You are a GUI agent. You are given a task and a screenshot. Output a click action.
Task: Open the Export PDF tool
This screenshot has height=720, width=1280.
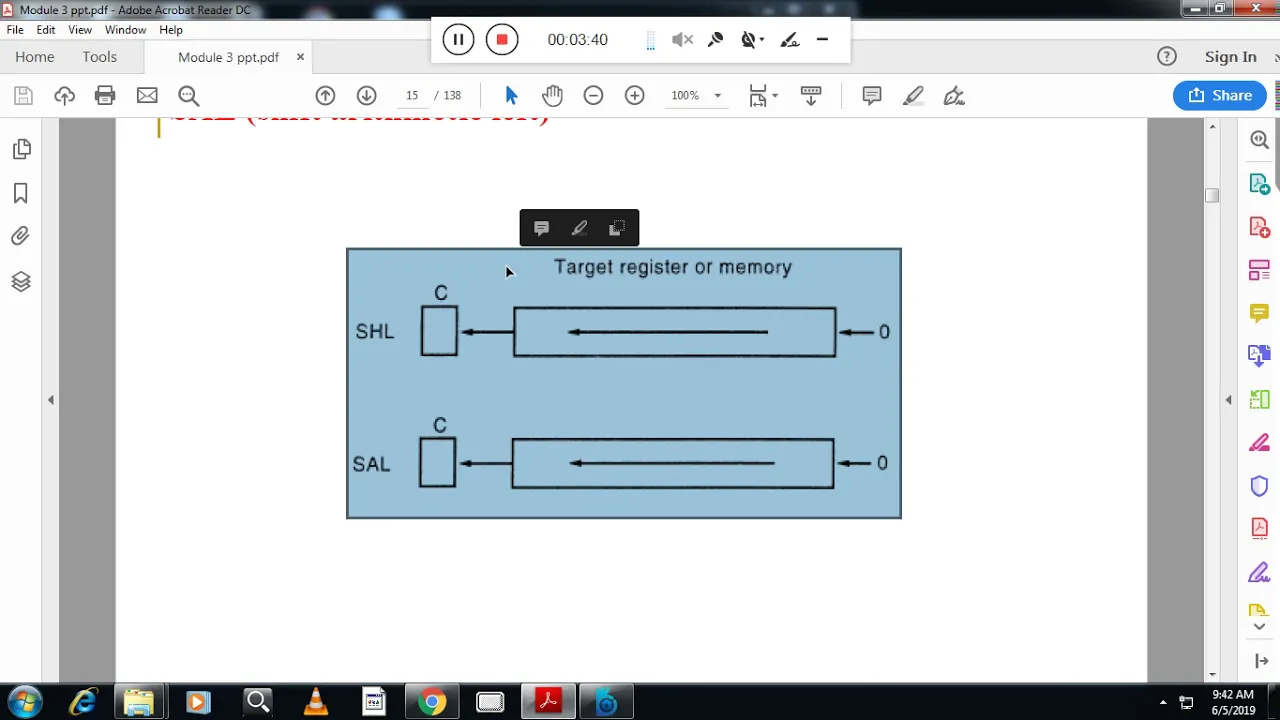[x=1259, y=184]
